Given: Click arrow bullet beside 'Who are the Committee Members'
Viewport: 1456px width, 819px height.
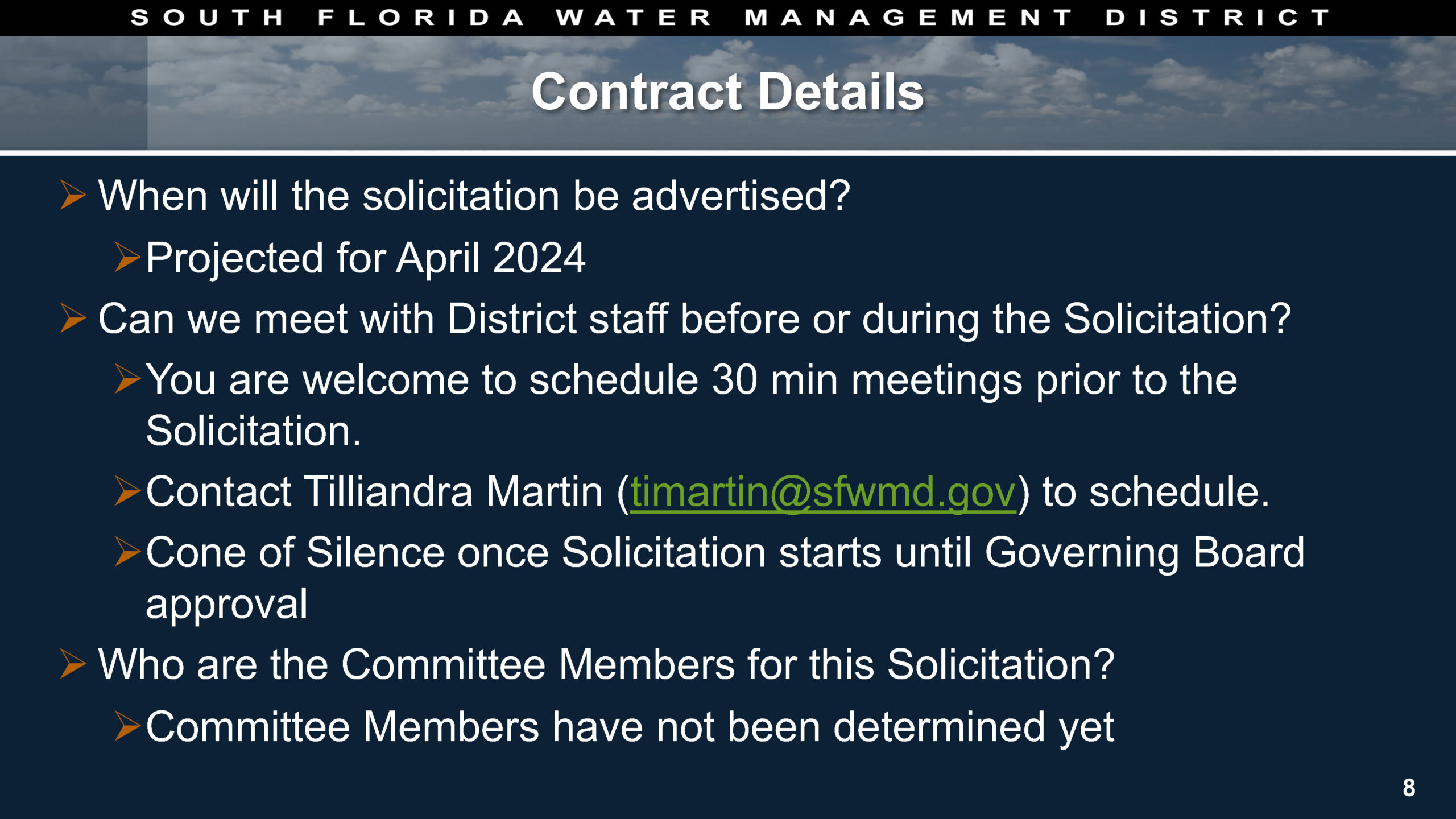Looking at the screenshot, I should tap(73, 664).
